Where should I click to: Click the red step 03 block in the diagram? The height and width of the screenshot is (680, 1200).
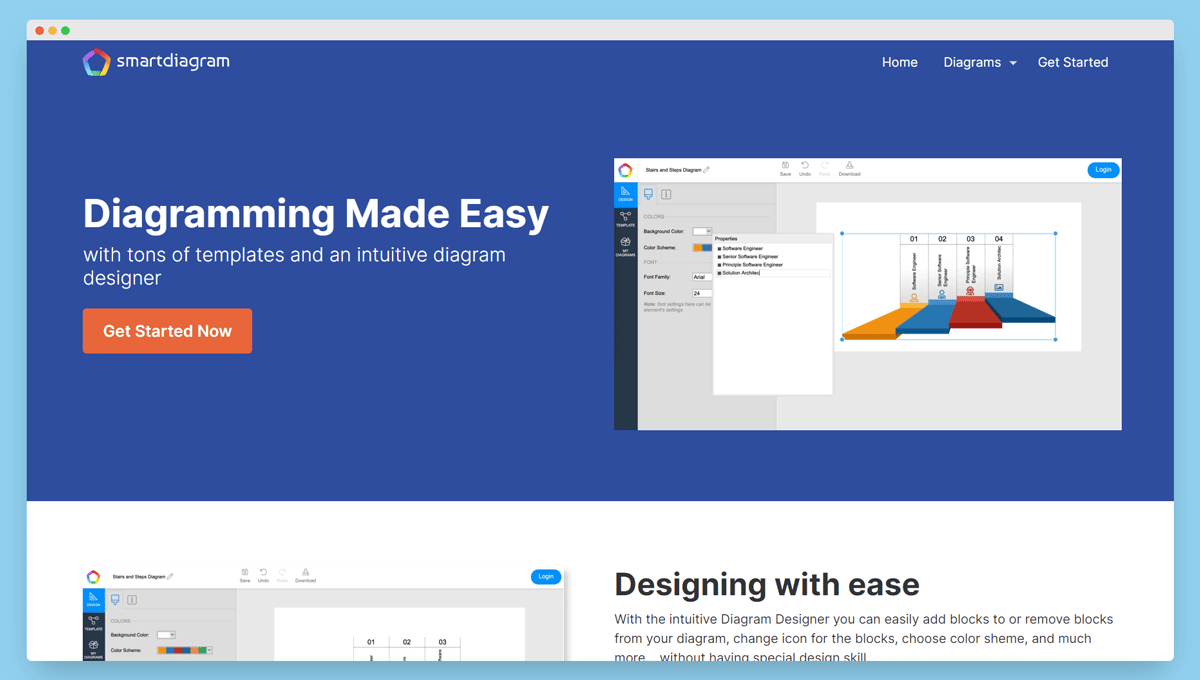click(x=973, y=312)
